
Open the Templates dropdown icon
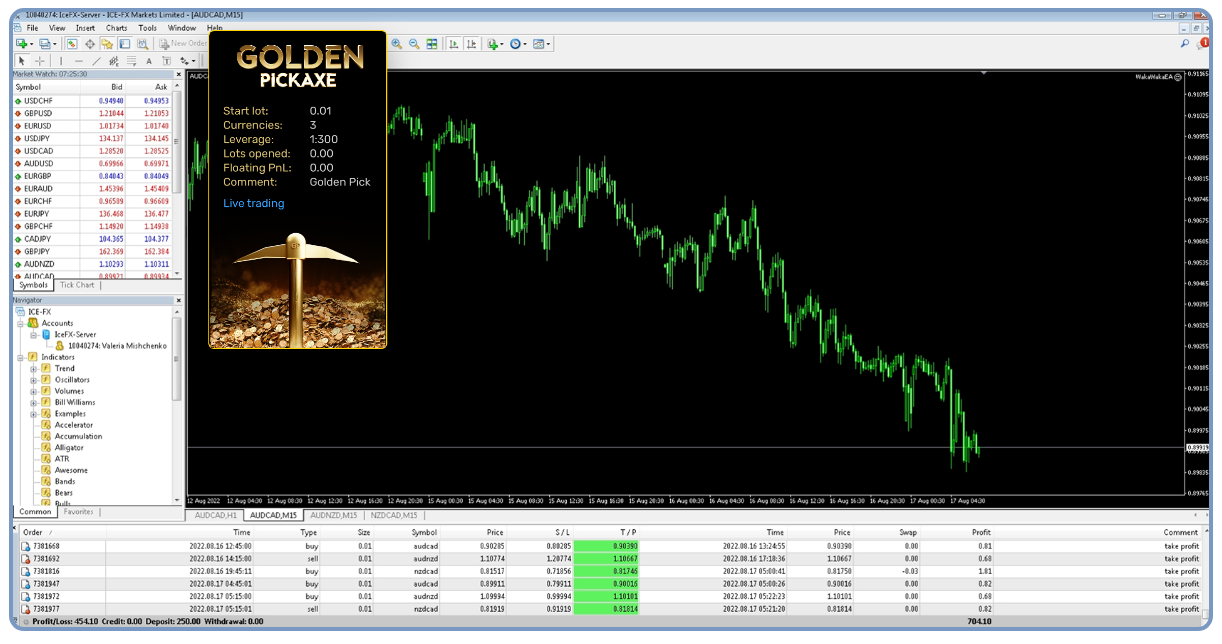[x=541, y=44]
